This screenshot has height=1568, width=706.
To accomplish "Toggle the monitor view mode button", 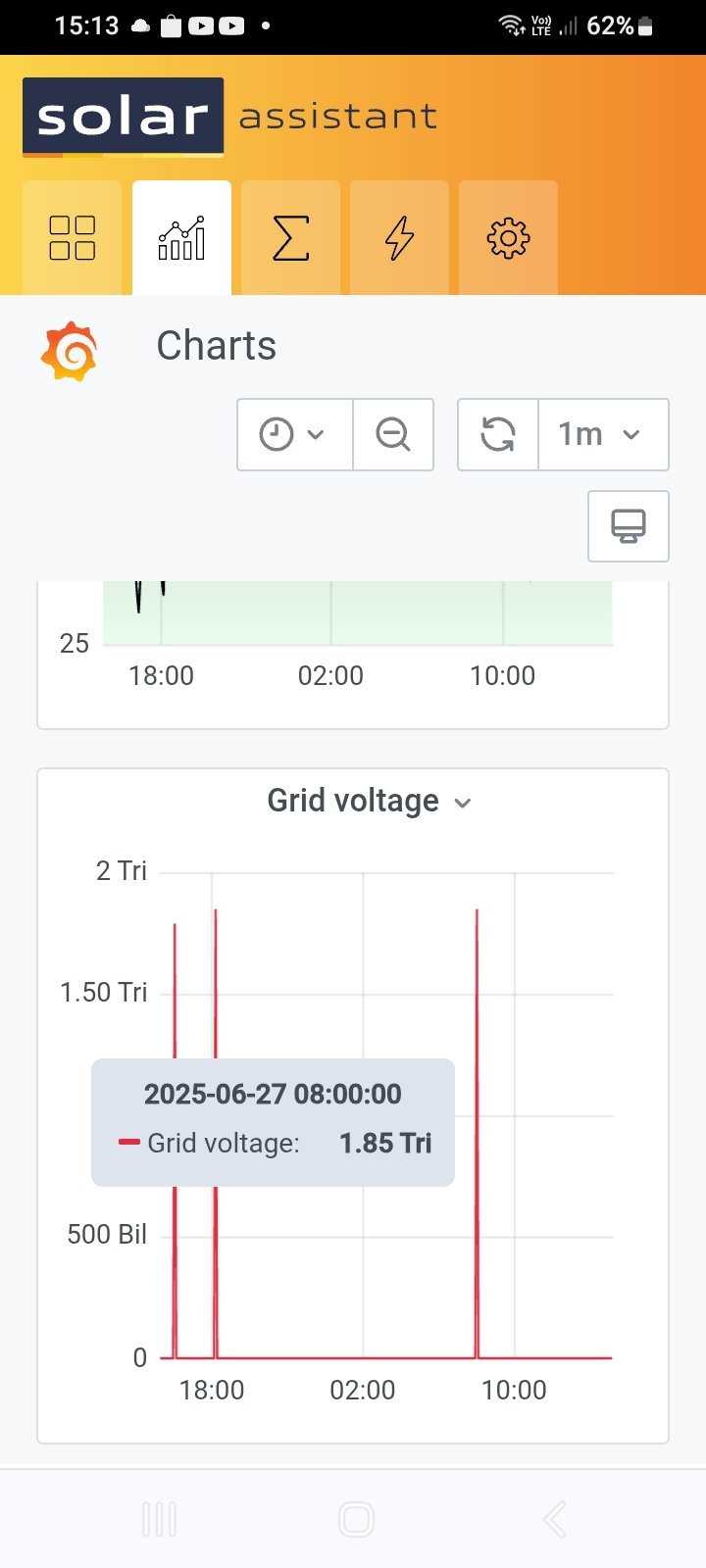I will point(629,526).
